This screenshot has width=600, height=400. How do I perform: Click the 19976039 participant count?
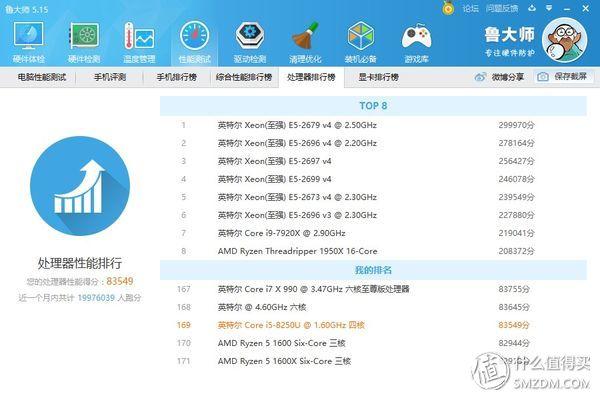[96, 298]
